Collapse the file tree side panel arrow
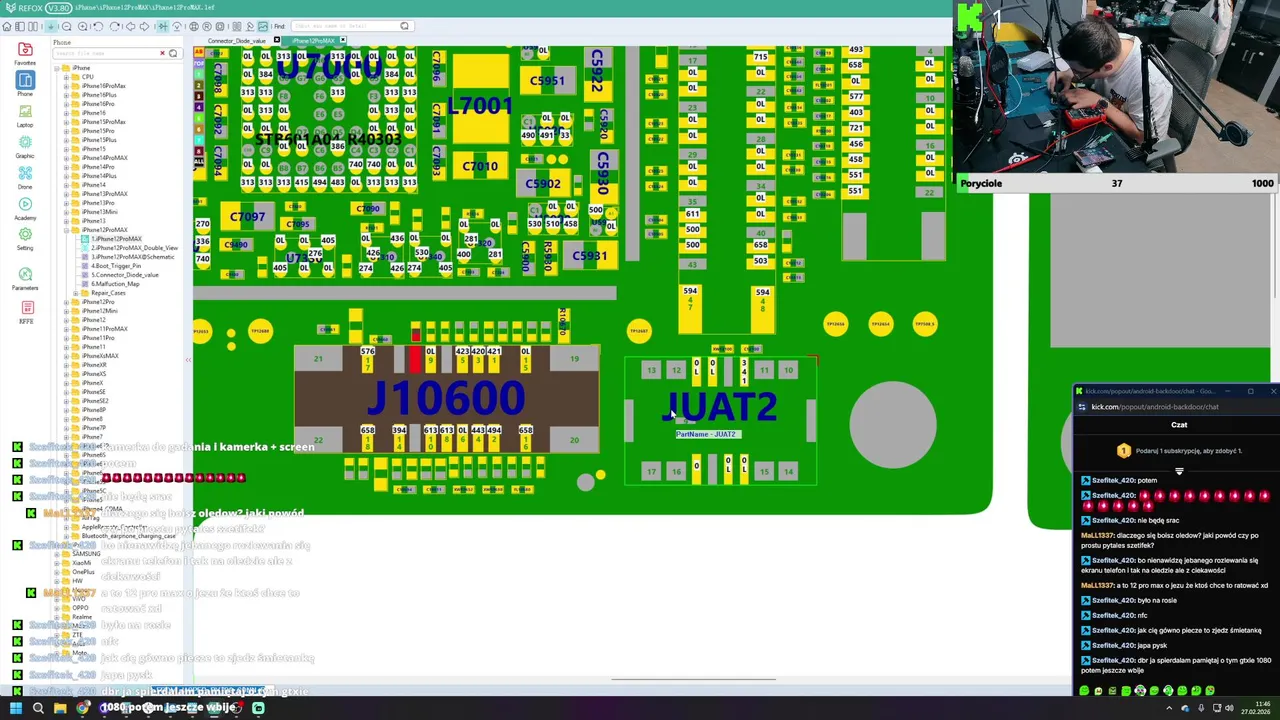The width and height of the screenshot is (1280, 720). pyautogui.click(x=188, y=359)
